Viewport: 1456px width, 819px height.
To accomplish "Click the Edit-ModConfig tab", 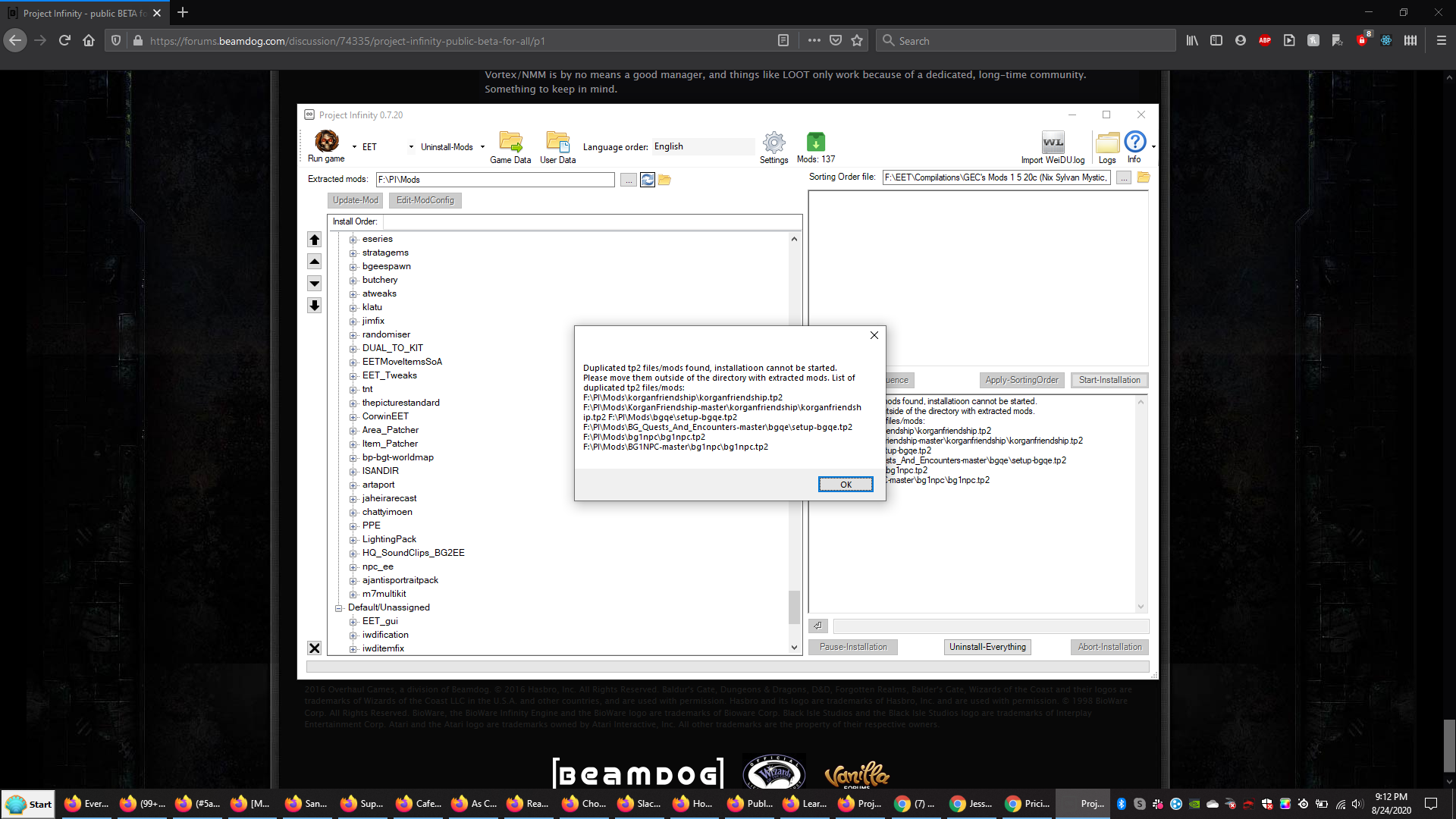I will point(425,200).
